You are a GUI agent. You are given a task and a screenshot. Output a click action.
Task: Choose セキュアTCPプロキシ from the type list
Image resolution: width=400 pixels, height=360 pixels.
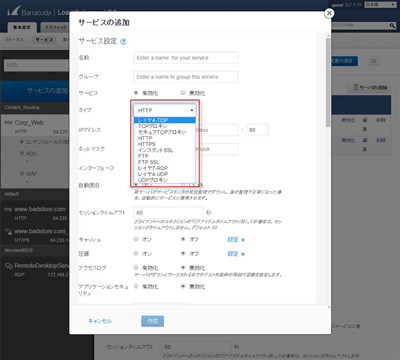pyautogui.click(x=165, y=132)
